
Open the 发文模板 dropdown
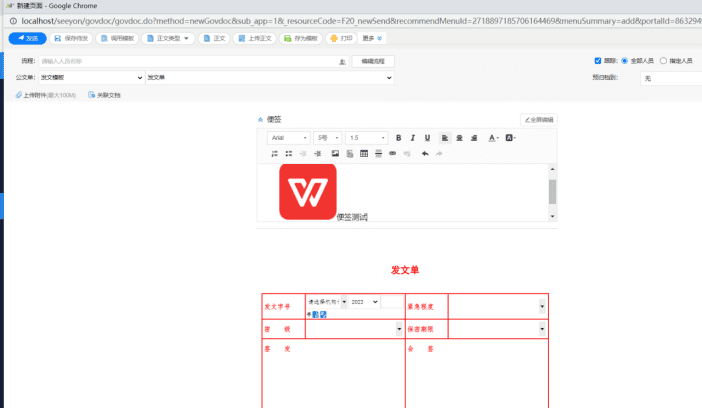[91, 77]
